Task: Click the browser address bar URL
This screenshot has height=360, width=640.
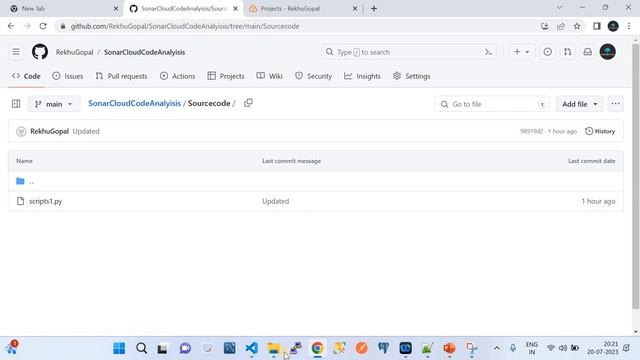Action: (x=185, y=26)
